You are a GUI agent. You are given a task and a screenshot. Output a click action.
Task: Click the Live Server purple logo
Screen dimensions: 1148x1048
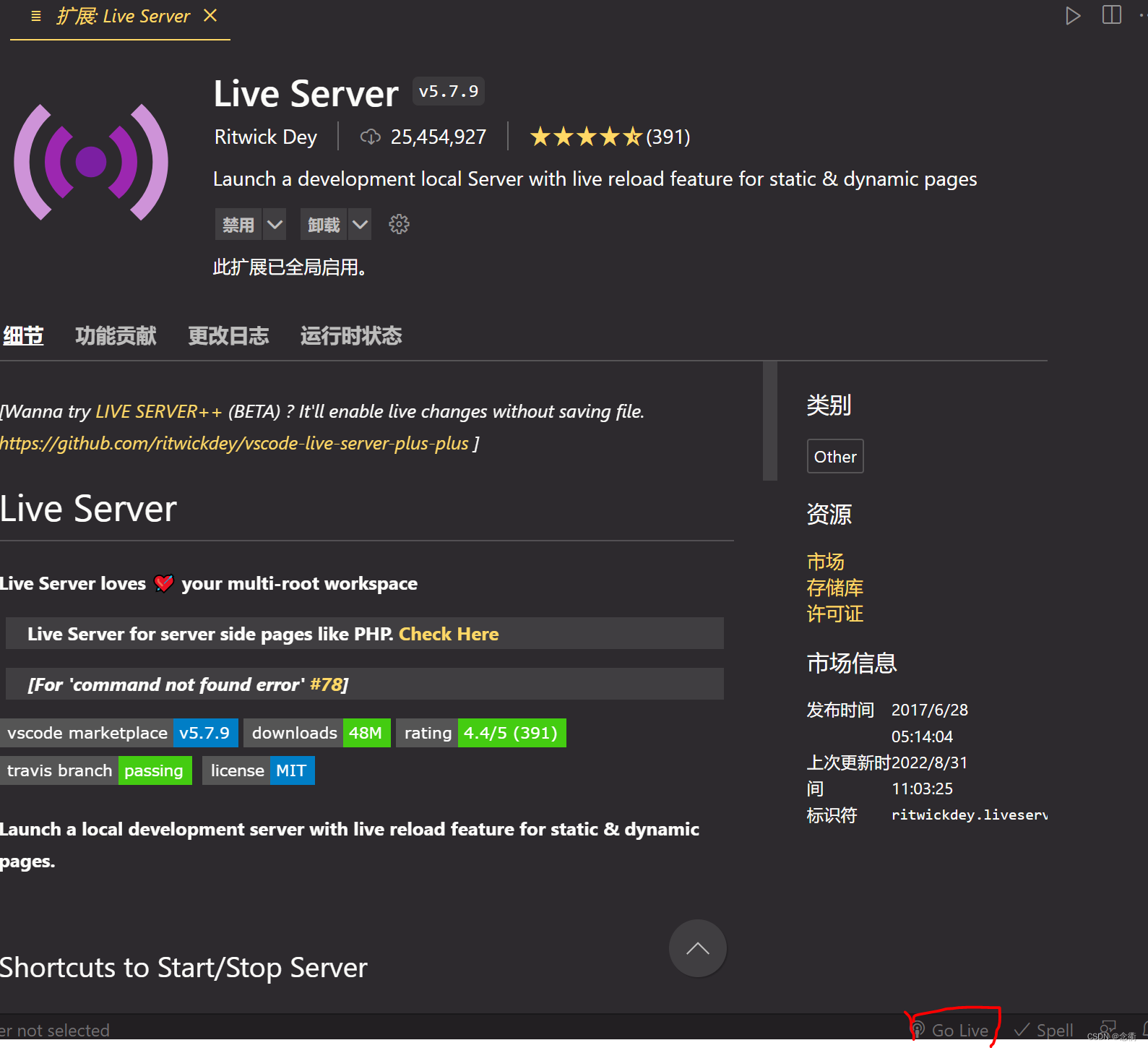coord(91,162)
